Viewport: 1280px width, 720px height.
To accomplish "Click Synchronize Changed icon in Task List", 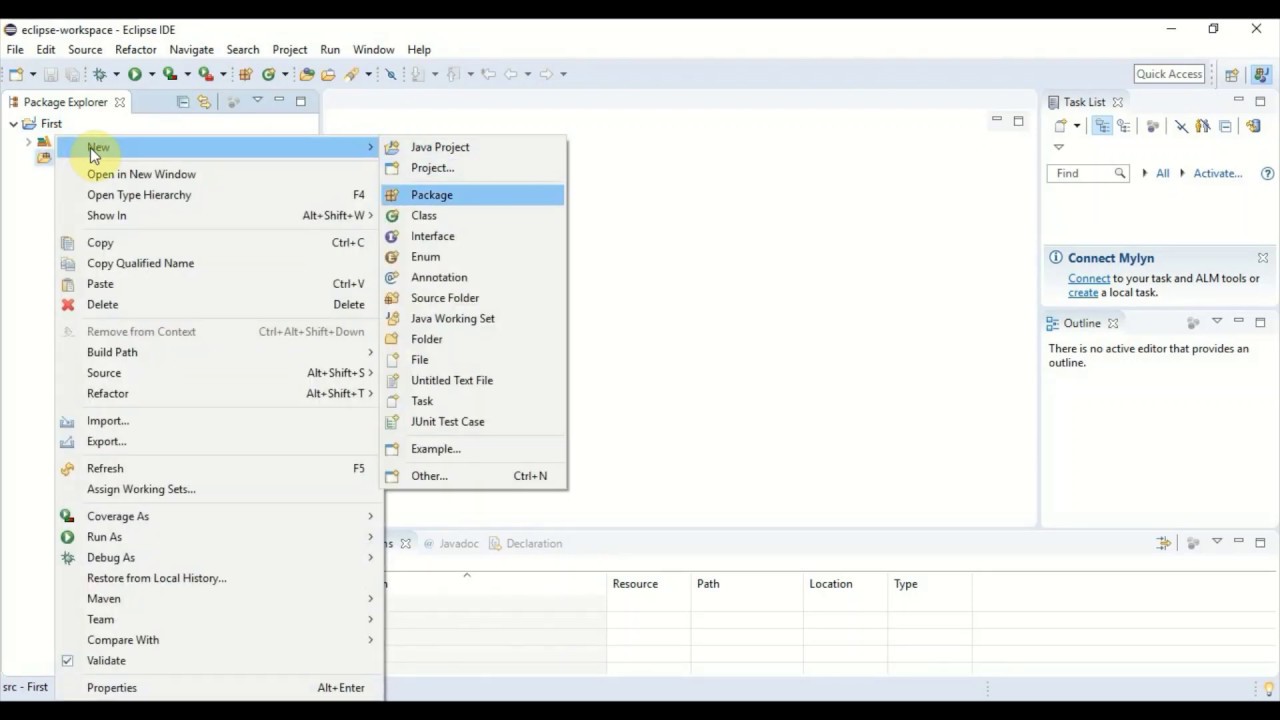I will coord(1253,126).
